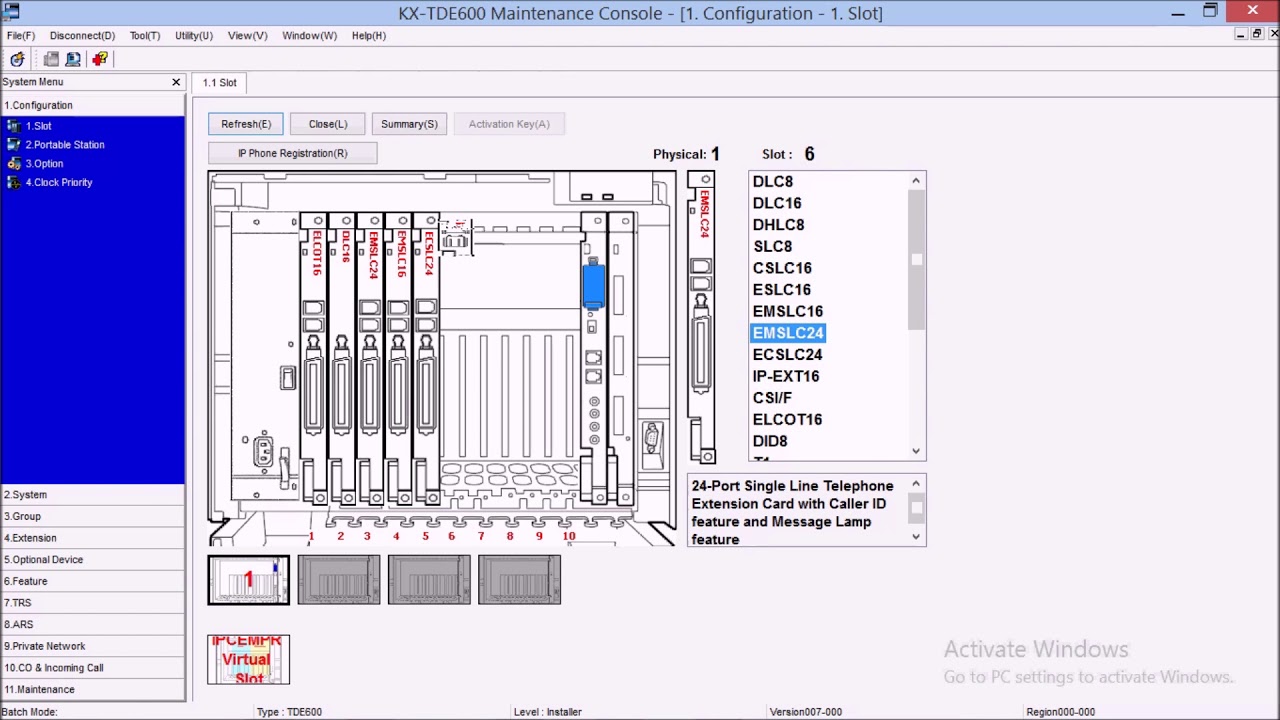Expand the 7.TRS menu section

(92, 603)
